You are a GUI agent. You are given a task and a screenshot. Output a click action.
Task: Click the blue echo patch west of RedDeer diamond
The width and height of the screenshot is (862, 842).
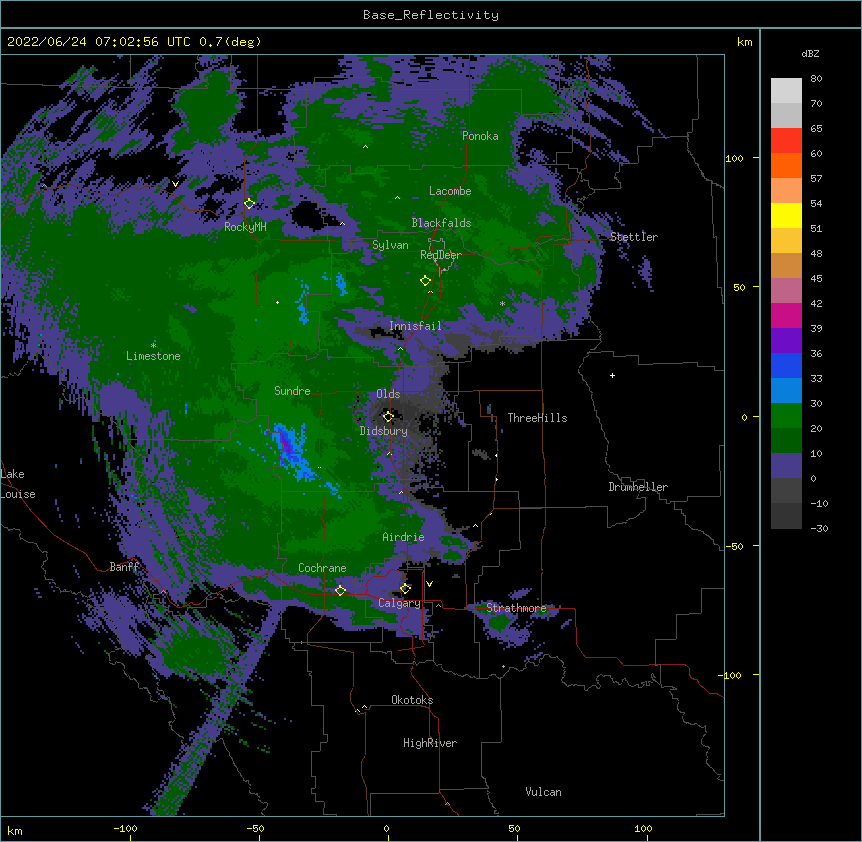pos(341,284)
